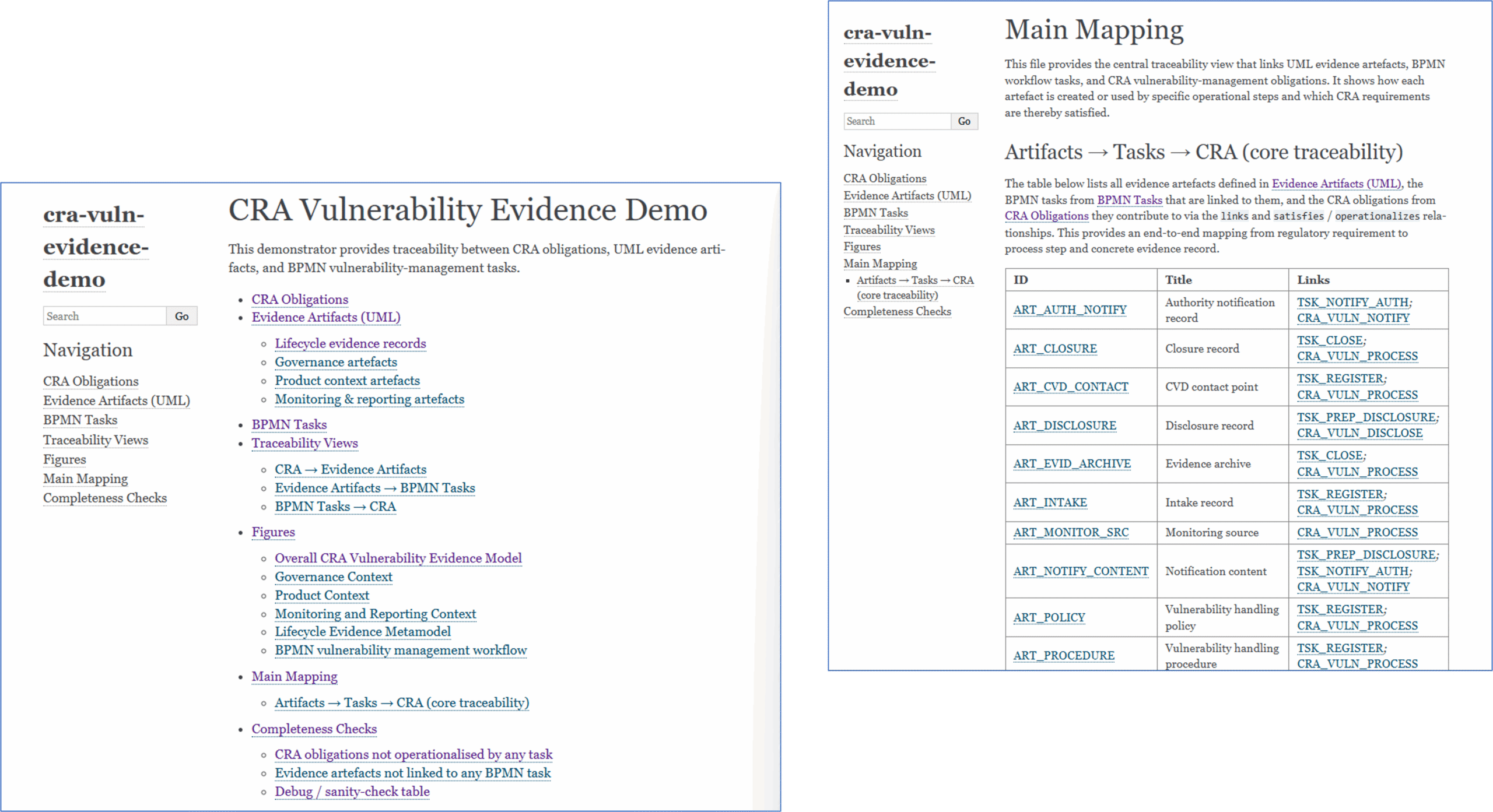Open Overall CRA Vulnerability Evidence Model link
Viewport: 1493px width, 812px height.
(398, 558)
